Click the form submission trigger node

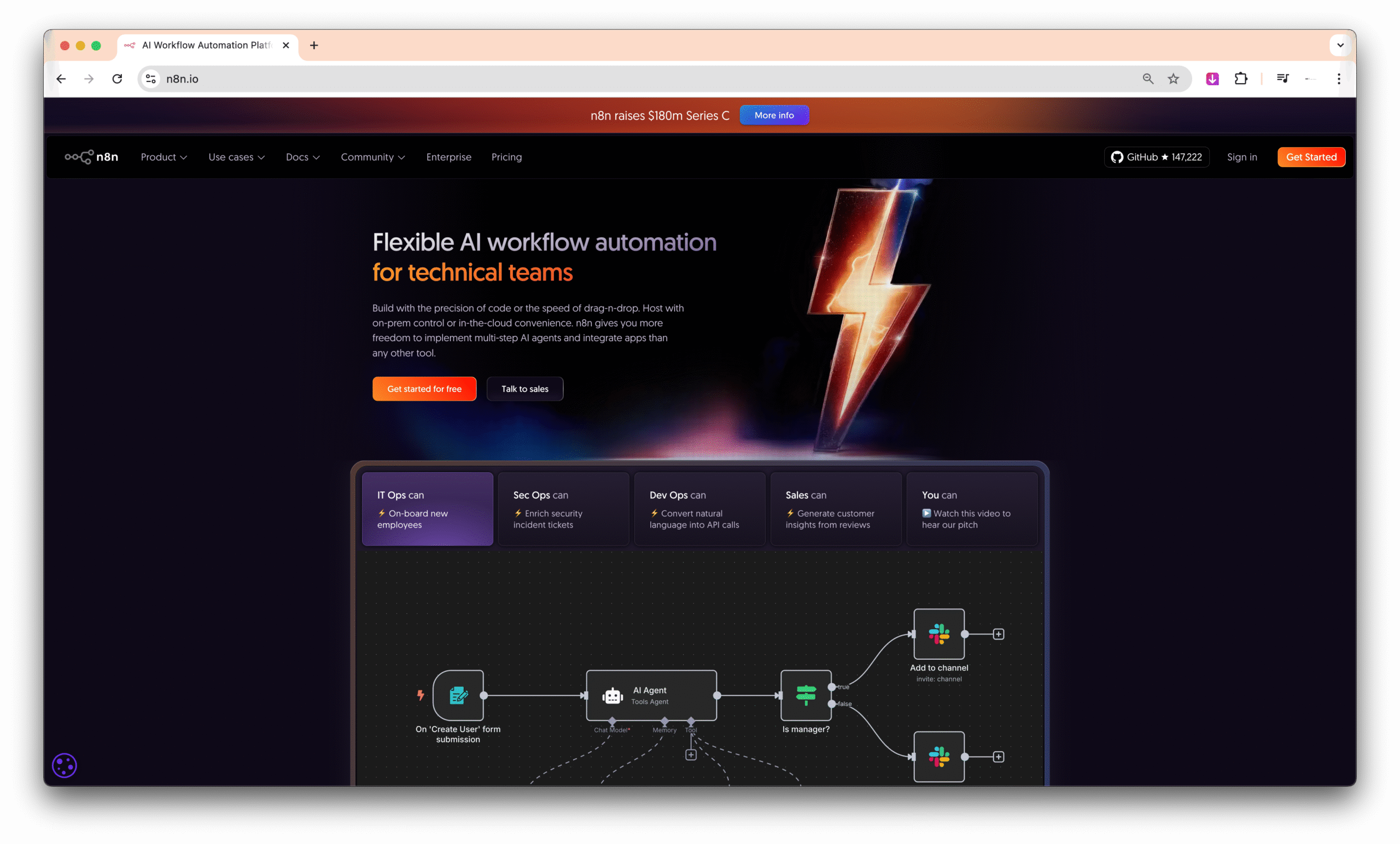pos(458,695)
